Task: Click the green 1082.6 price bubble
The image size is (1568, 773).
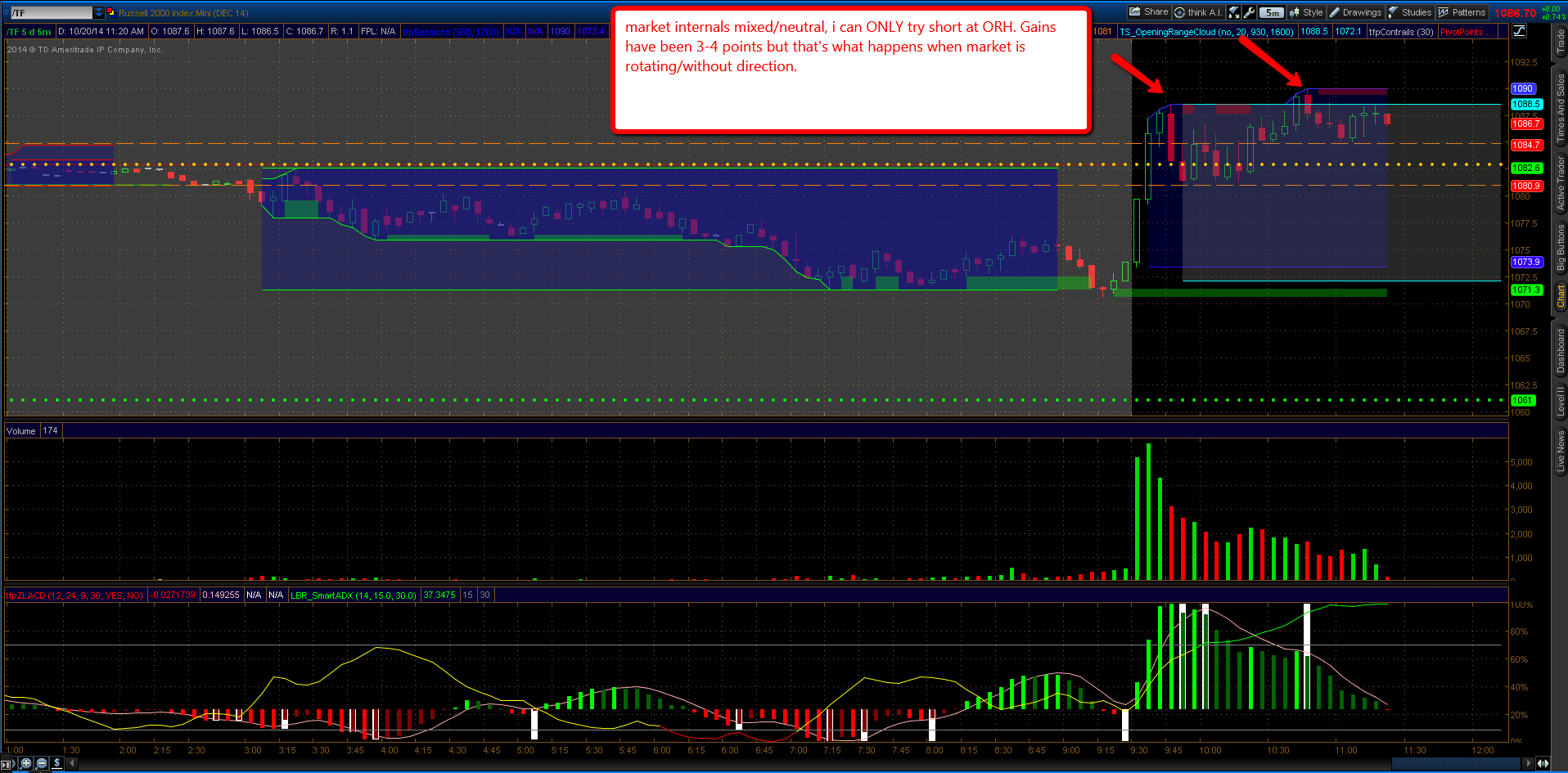Action: pyautogui.click(x=1527, y=169)
